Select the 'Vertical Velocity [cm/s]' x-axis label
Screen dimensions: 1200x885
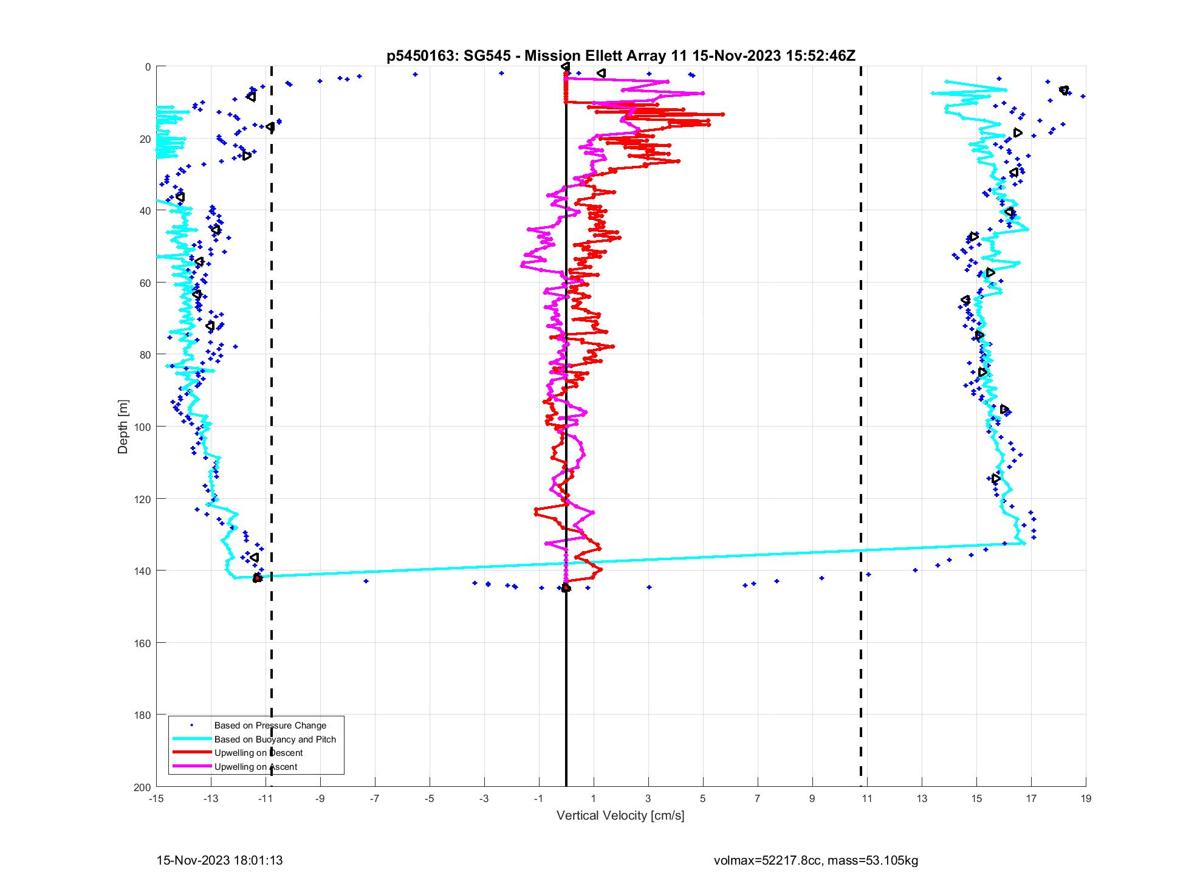tap(620, 816)
